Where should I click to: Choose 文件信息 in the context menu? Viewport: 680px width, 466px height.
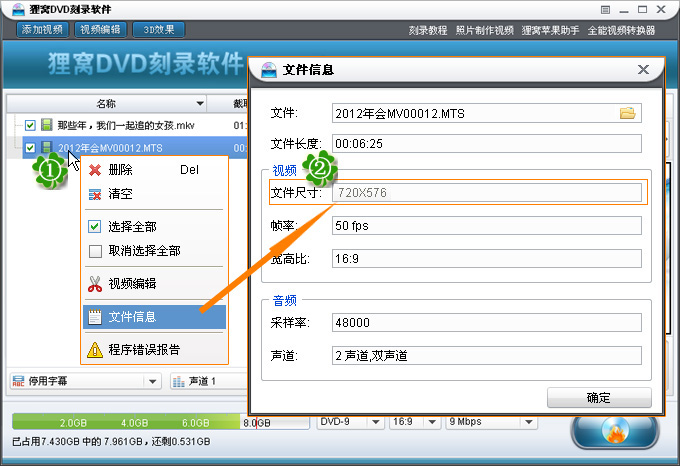click(154, 317)
